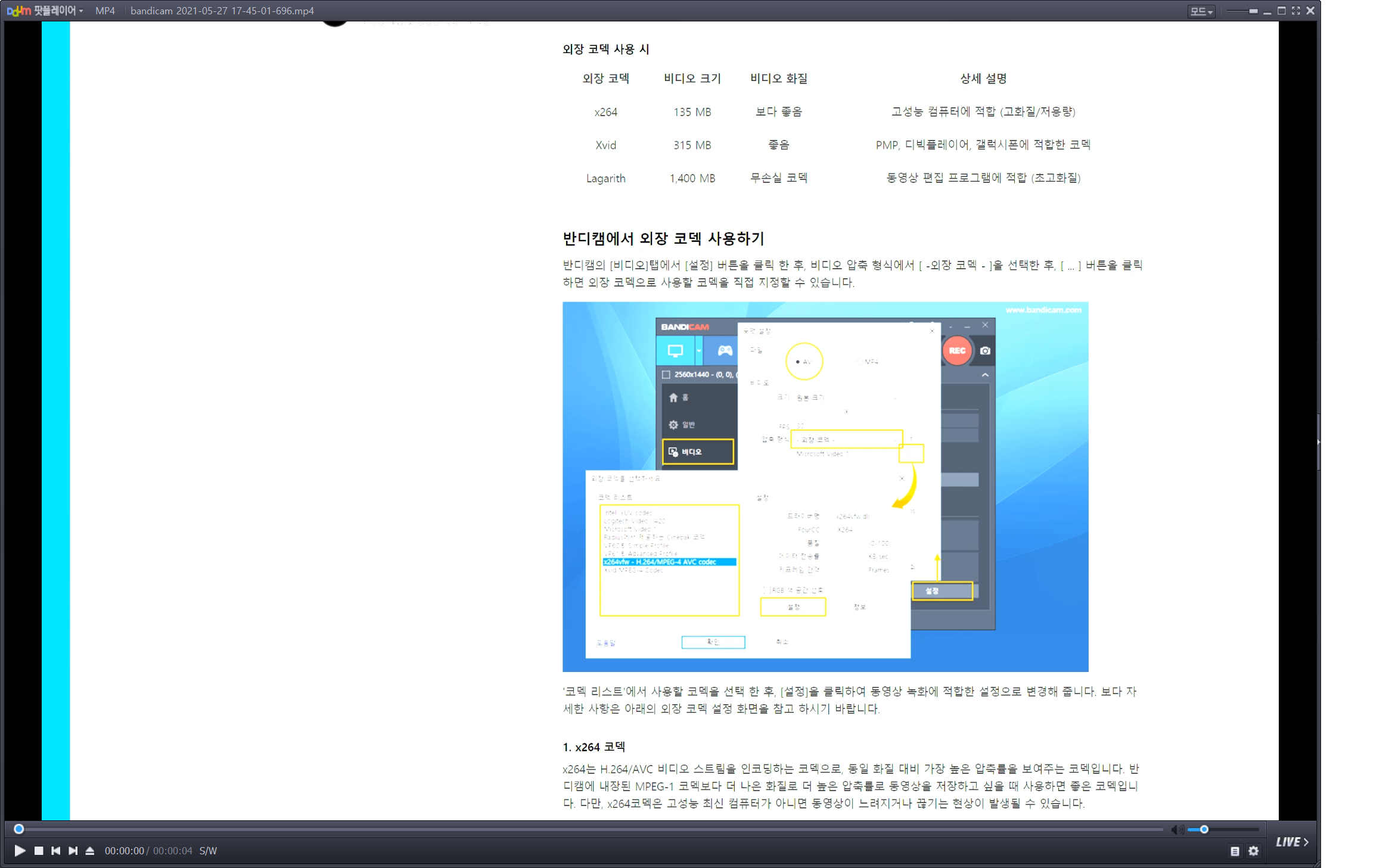The image size is (1392, 868).
Task: Open the playlist panel icon
Action: pyautogui.click(x=1235, y=851)
